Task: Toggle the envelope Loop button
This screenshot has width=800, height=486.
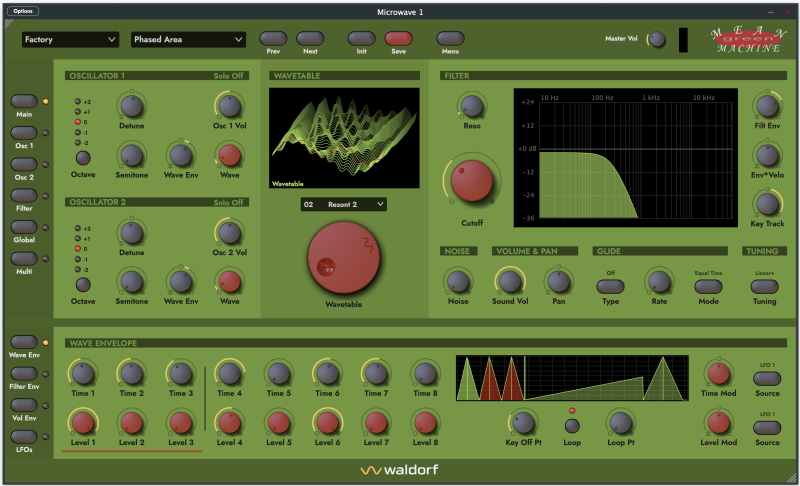Action: click(x=572, y=425)
